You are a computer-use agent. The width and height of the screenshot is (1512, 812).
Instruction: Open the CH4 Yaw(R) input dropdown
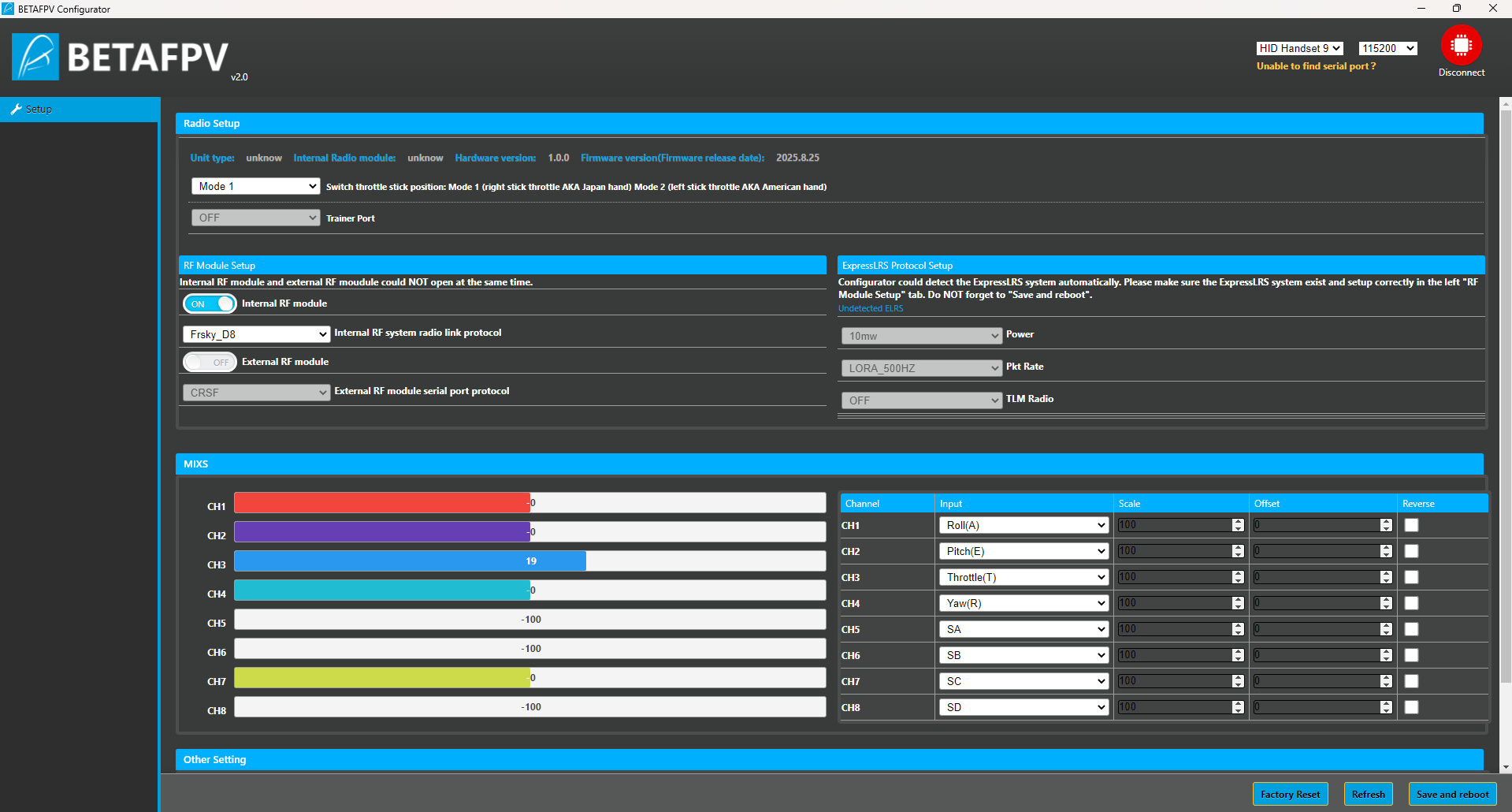tap(1023, 603)
